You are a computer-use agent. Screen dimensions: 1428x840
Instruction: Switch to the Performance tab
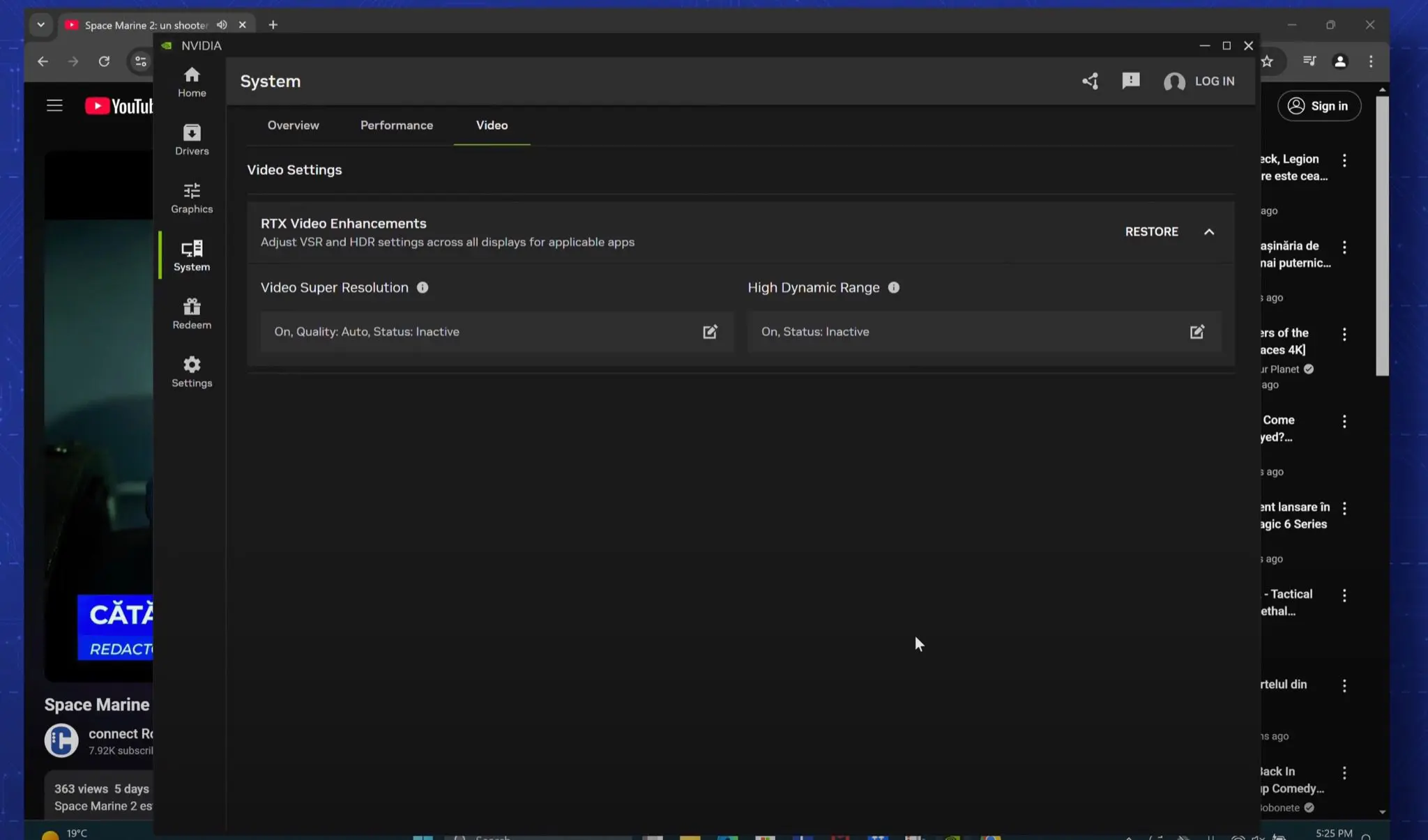(397, 125)
